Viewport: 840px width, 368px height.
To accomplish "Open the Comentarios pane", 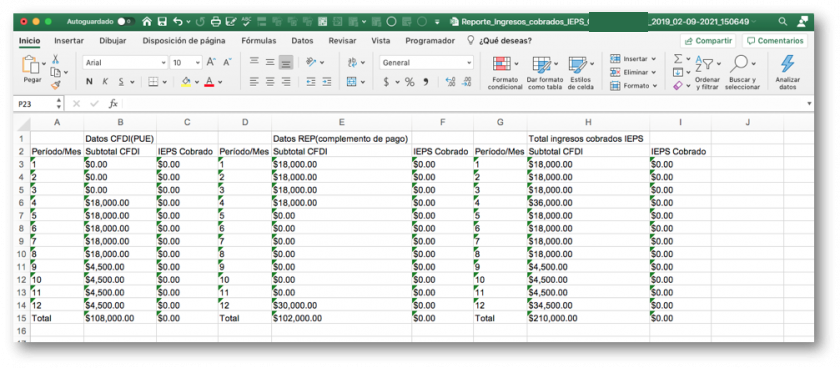I will coord(775,41).
